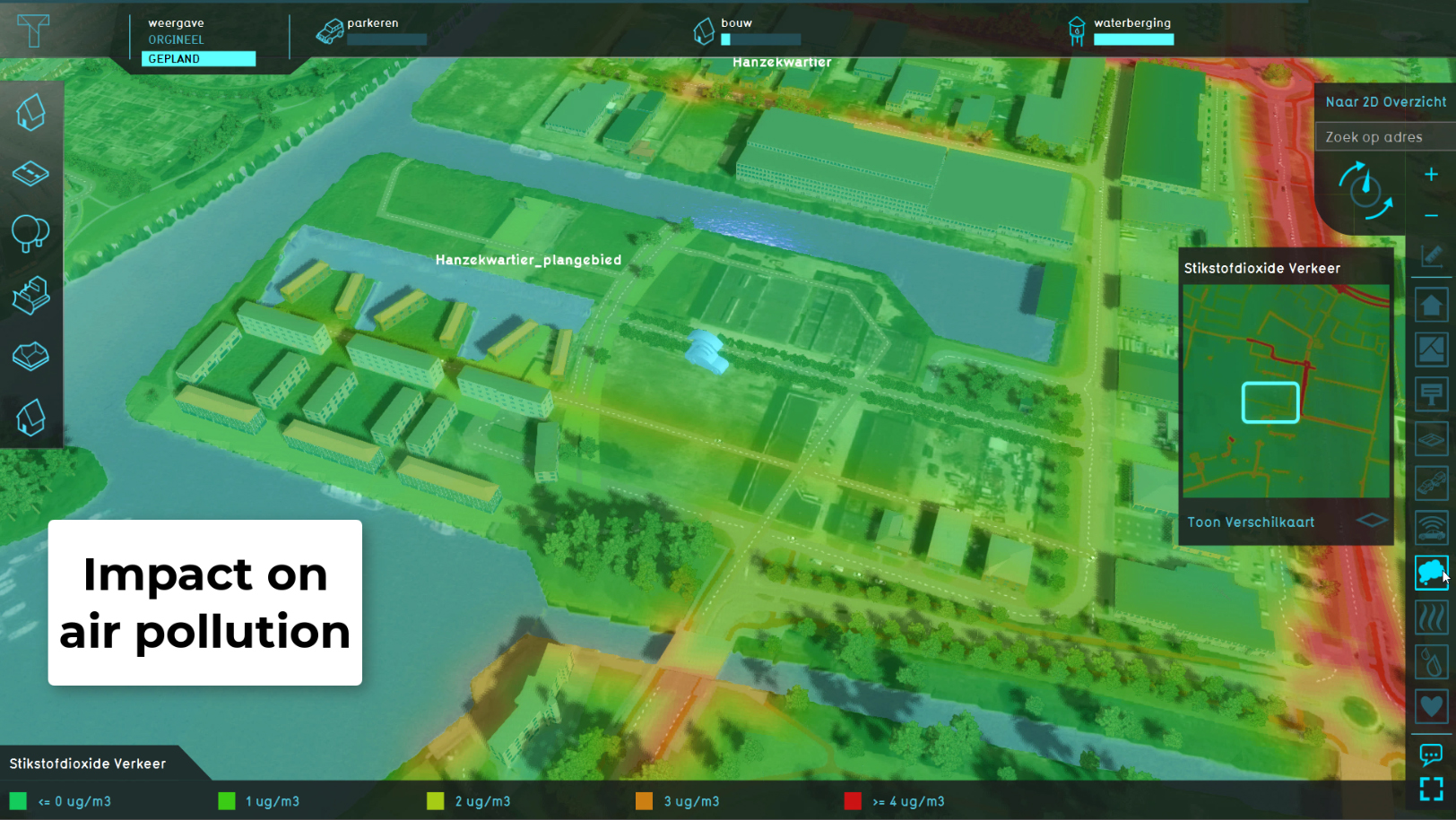Select the traffic cars overlay icon

tap(1432, 484)
